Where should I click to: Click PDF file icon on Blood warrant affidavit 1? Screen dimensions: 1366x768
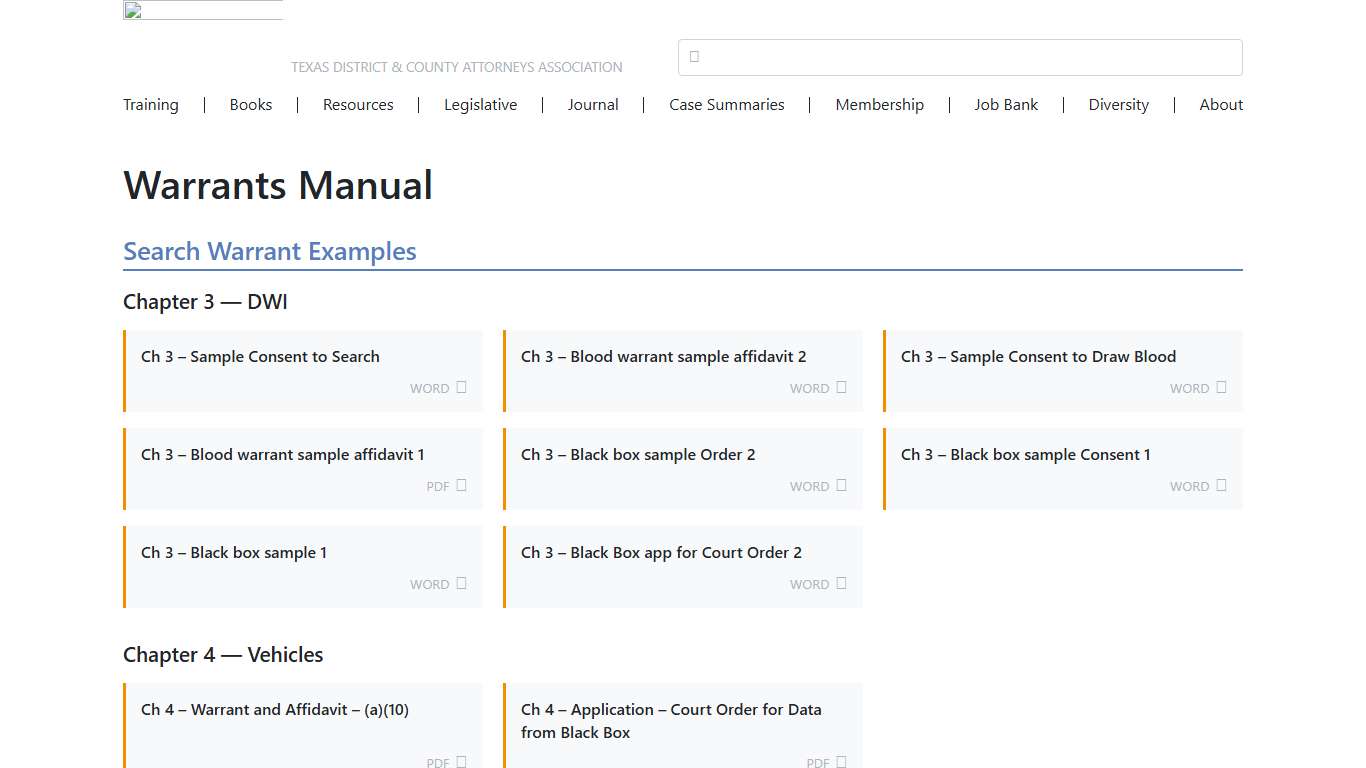[x=461, y=485]
